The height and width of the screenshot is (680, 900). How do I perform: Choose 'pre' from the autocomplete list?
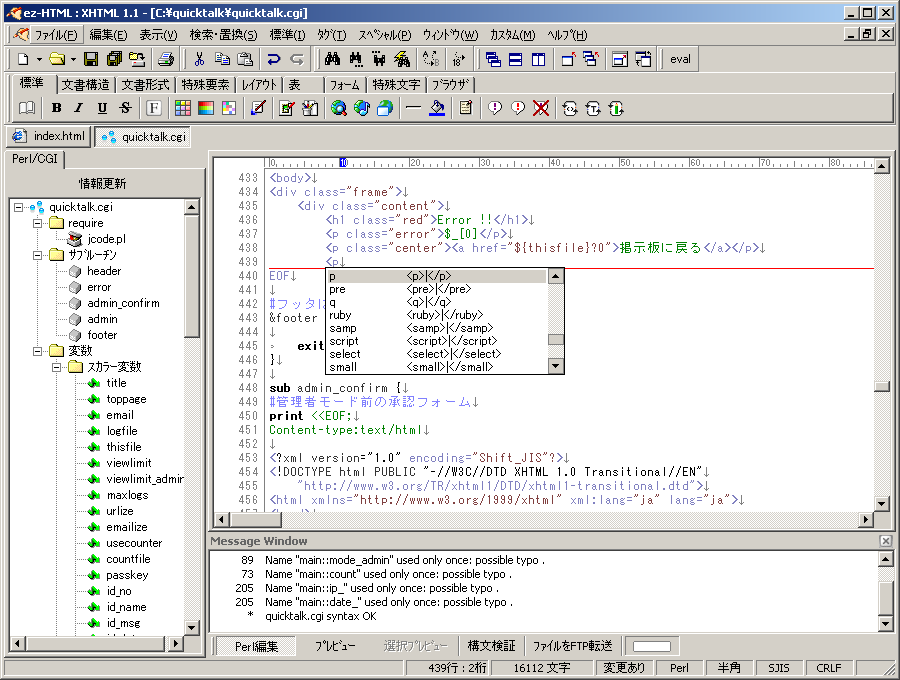coord(437,289)
